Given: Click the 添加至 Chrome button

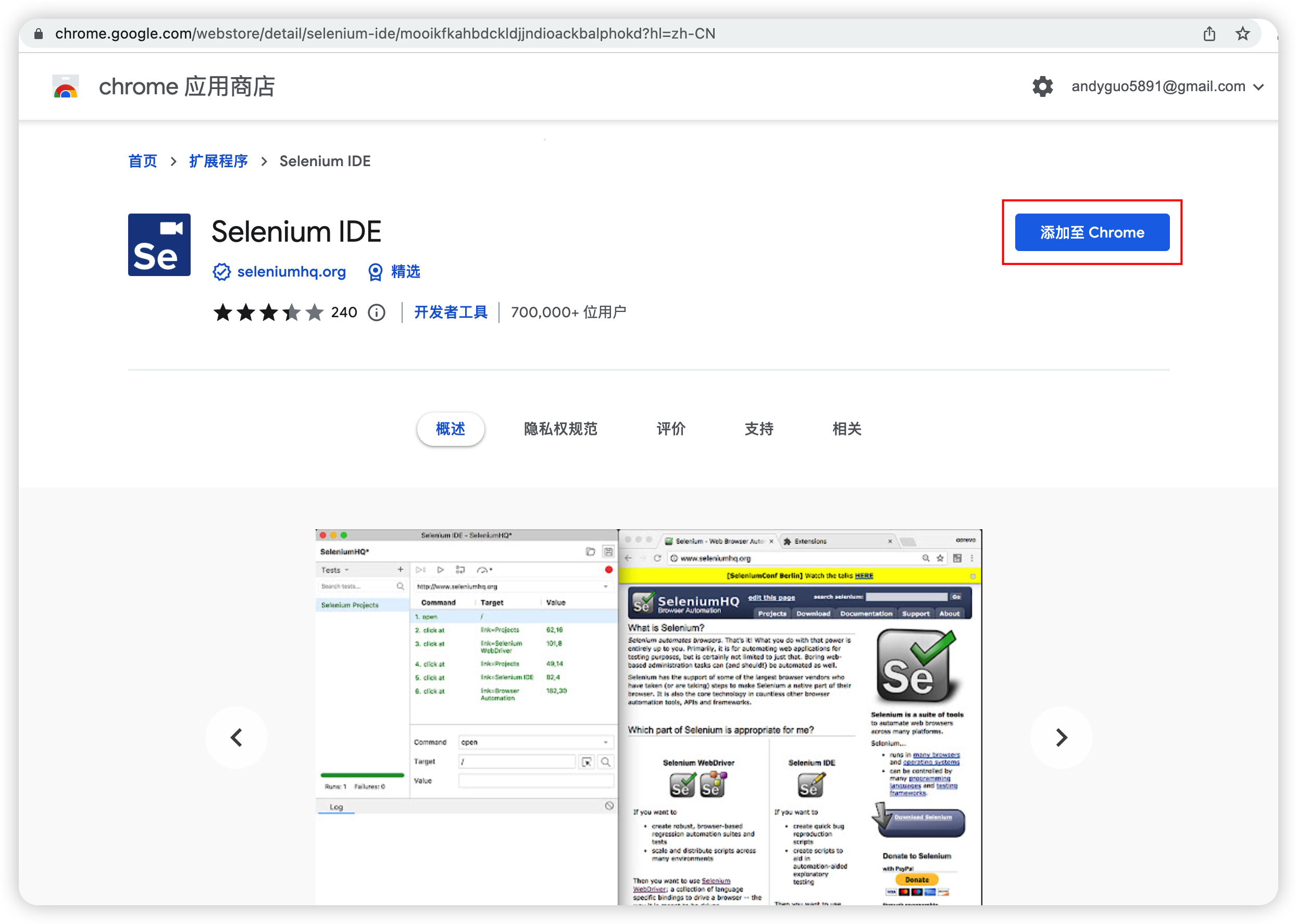Looking at the screenshot, I should pos(1092,232).
